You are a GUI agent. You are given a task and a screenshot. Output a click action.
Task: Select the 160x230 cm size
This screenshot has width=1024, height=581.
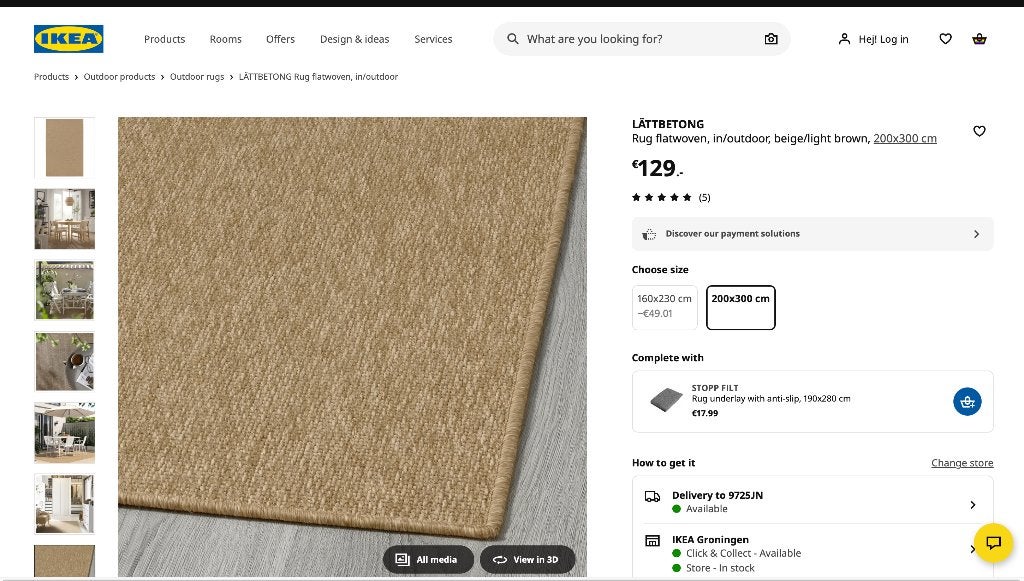665,307
